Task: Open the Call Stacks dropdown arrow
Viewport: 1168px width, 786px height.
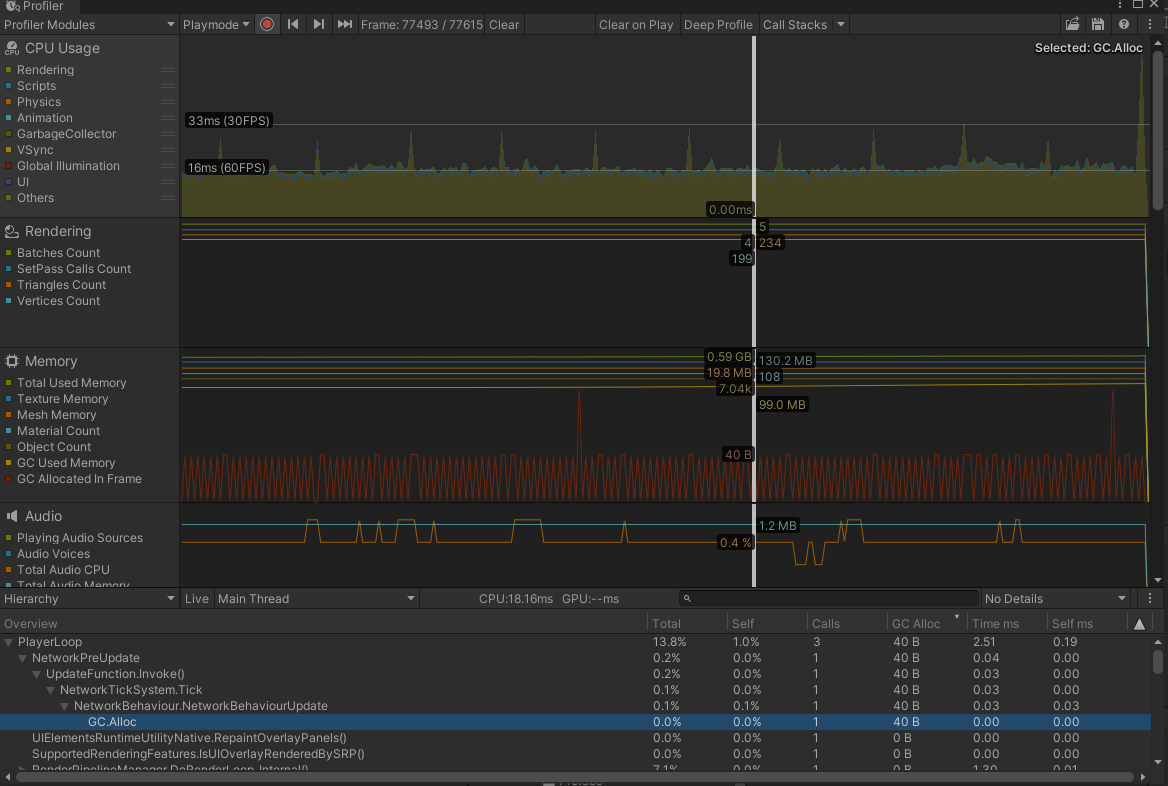Action: click(x=840, y=25)
